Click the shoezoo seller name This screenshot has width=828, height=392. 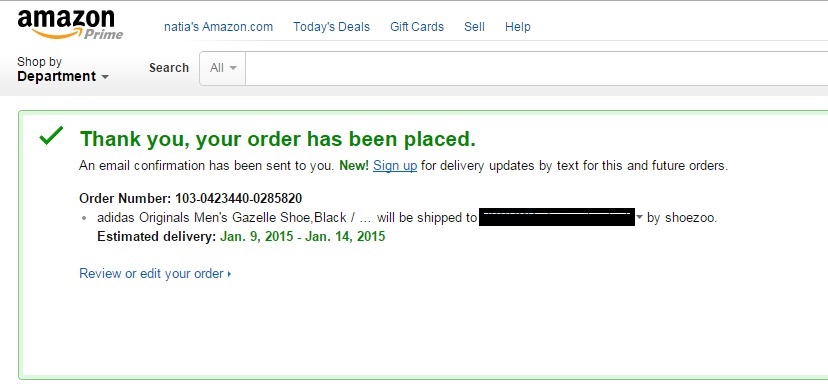click(690, 218)
